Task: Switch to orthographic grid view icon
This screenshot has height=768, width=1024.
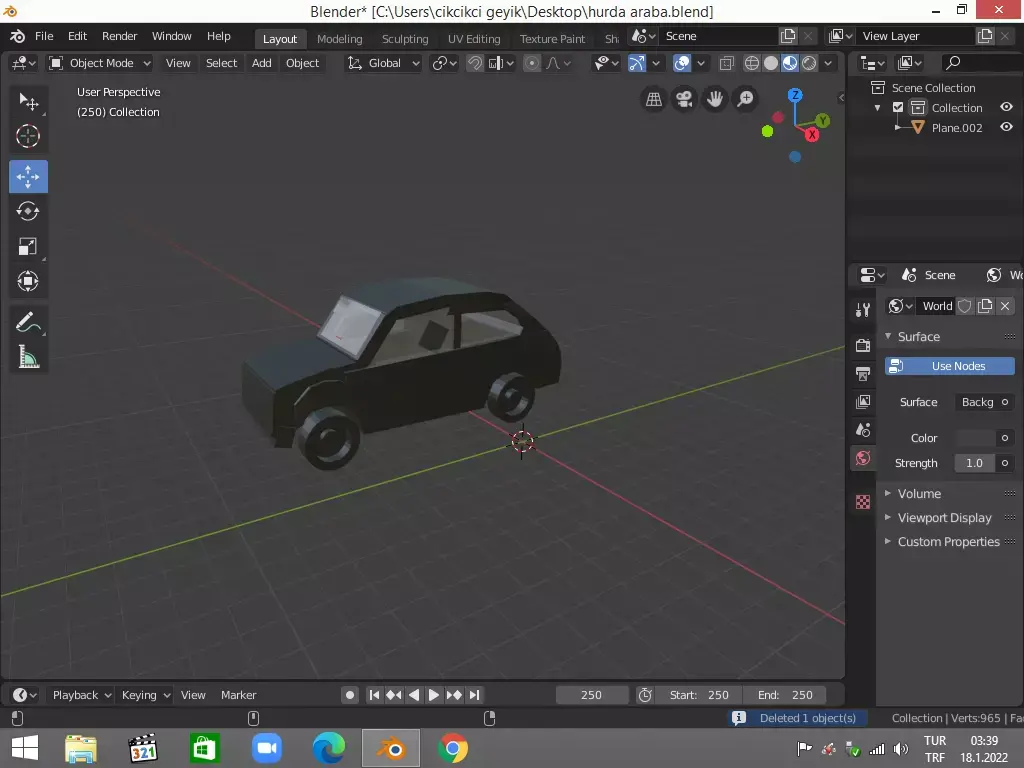Action: pos(654,99)
